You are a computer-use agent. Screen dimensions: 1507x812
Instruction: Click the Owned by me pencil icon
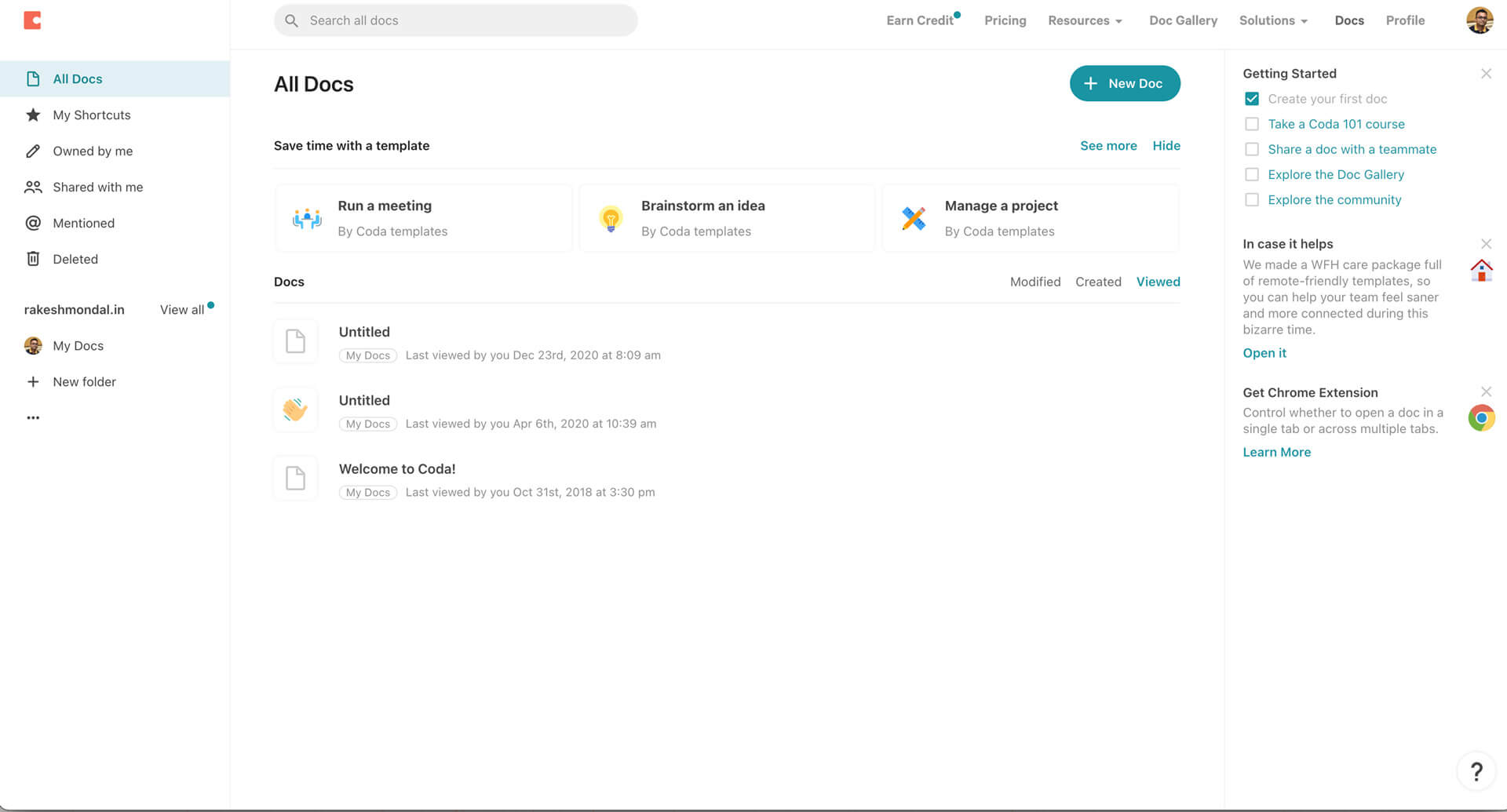pos(33,151)
